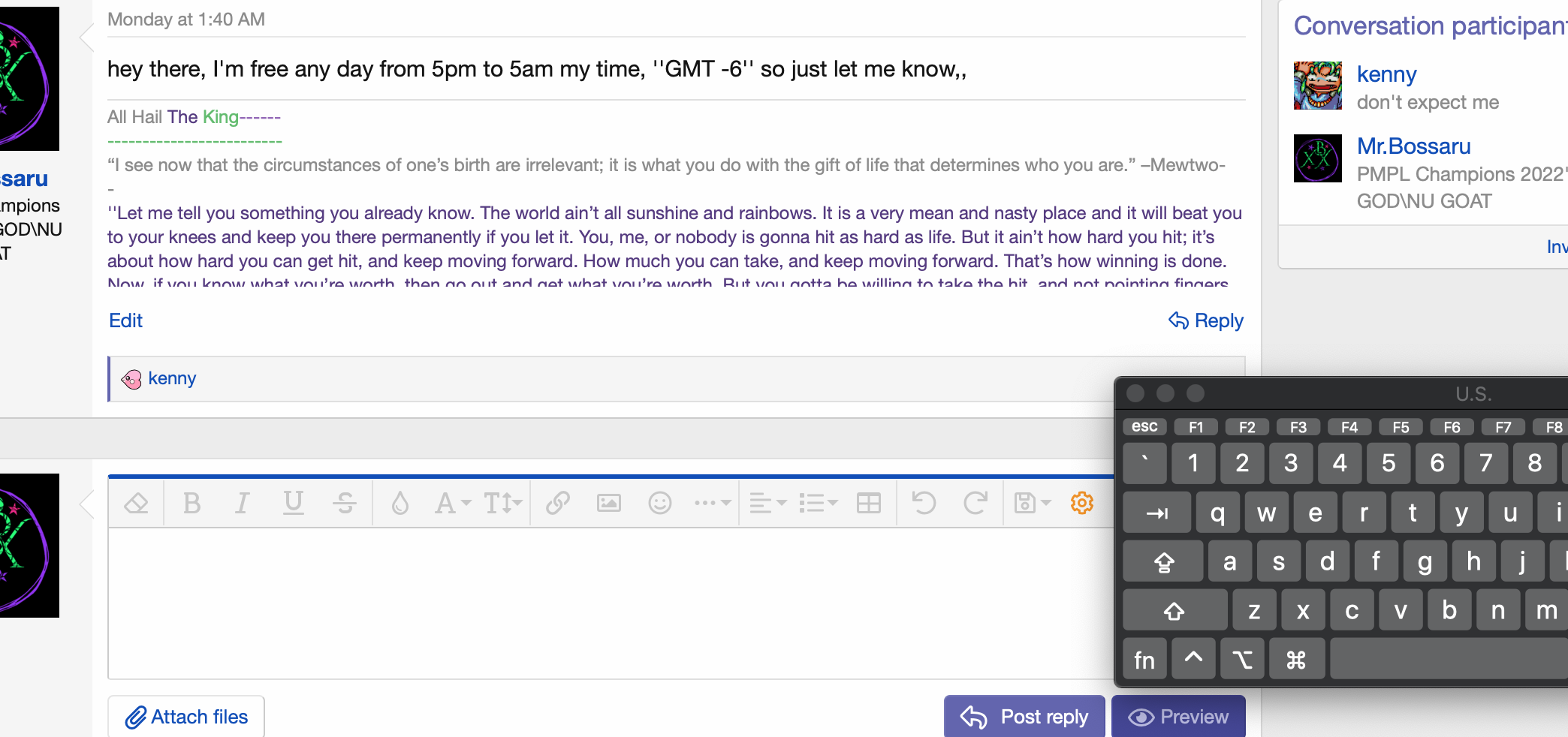Toggle bold formatting in editor

click(192, 503)
